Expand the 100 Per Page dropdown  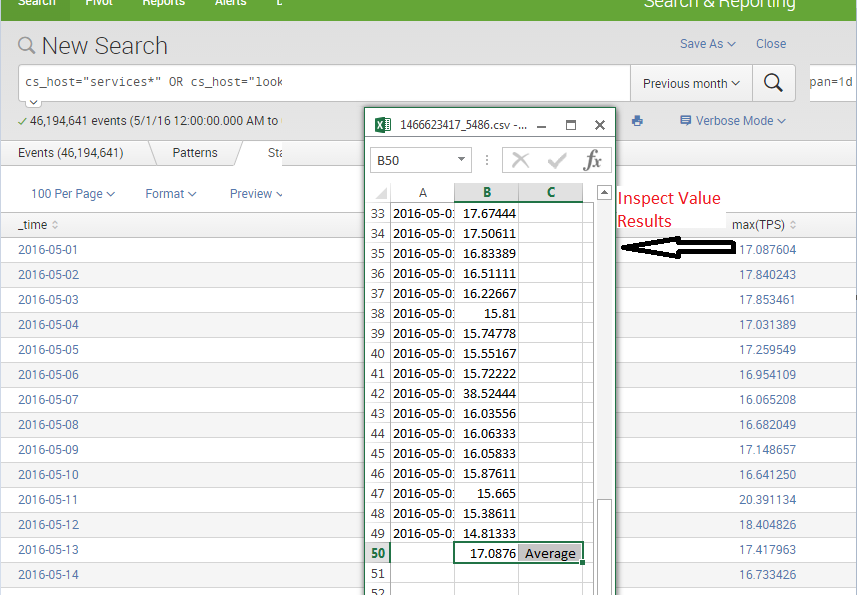click(x=72, y=194)
